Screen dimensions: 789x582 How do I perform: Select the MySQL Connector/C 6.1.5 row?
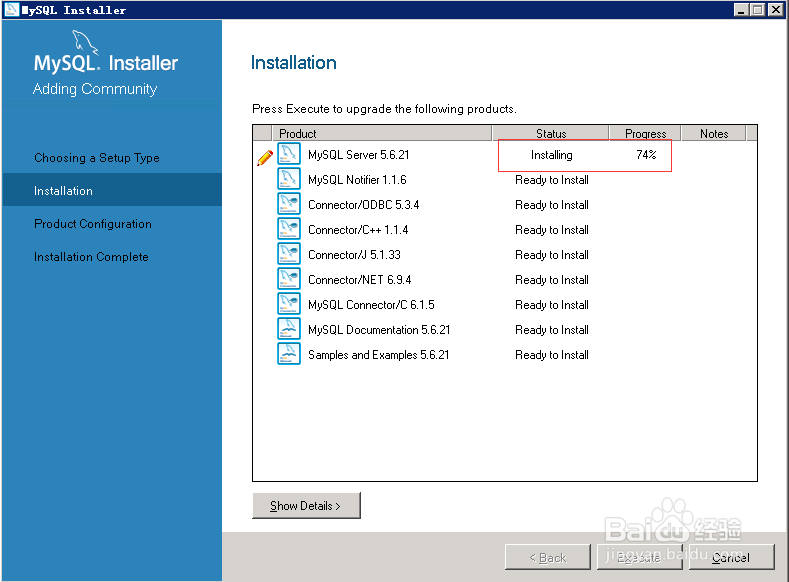point(505,304)
